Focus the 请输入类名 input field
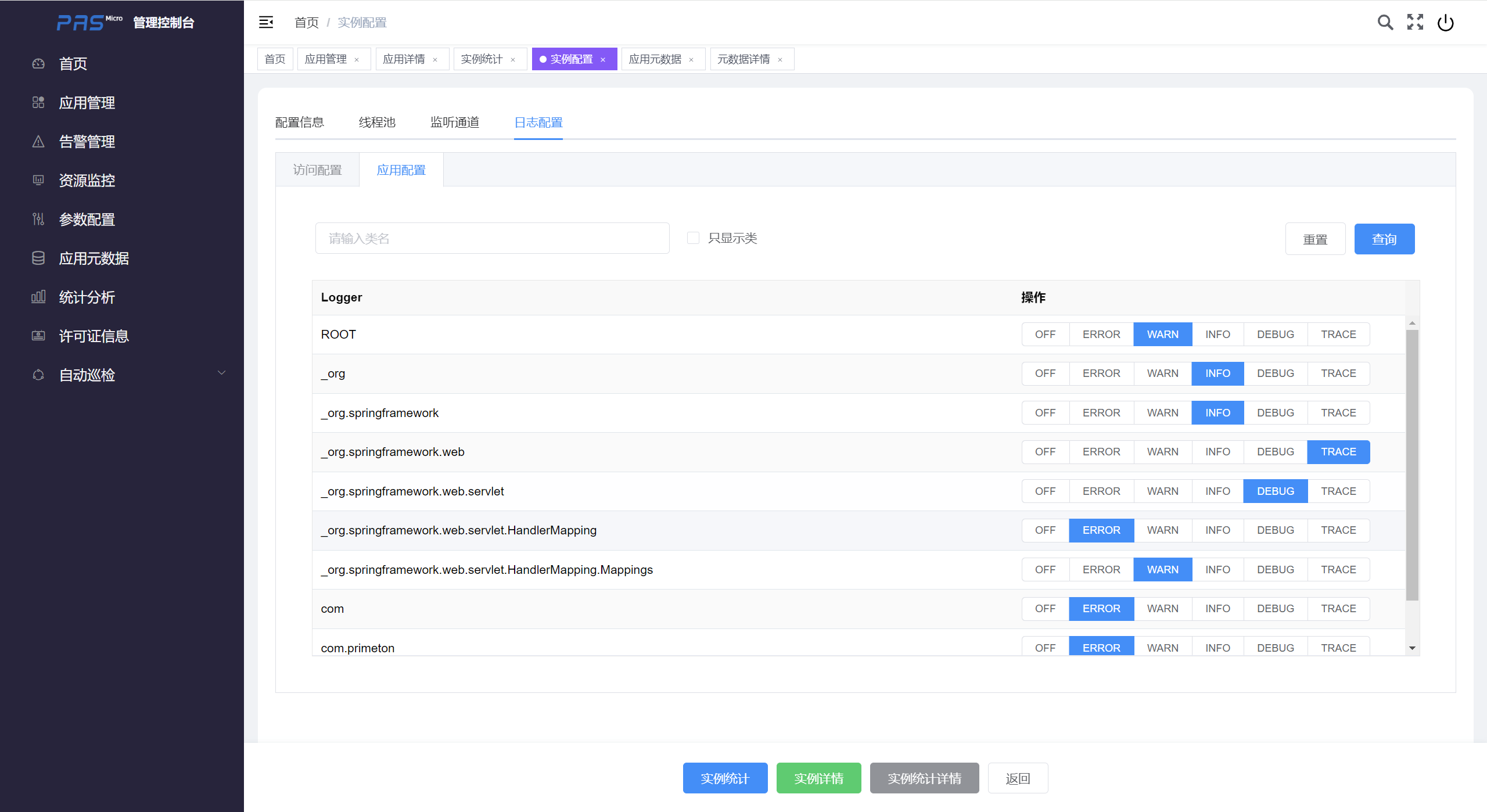The height and width of the screenshot is (812, 1487). click(x=492, y=239)
